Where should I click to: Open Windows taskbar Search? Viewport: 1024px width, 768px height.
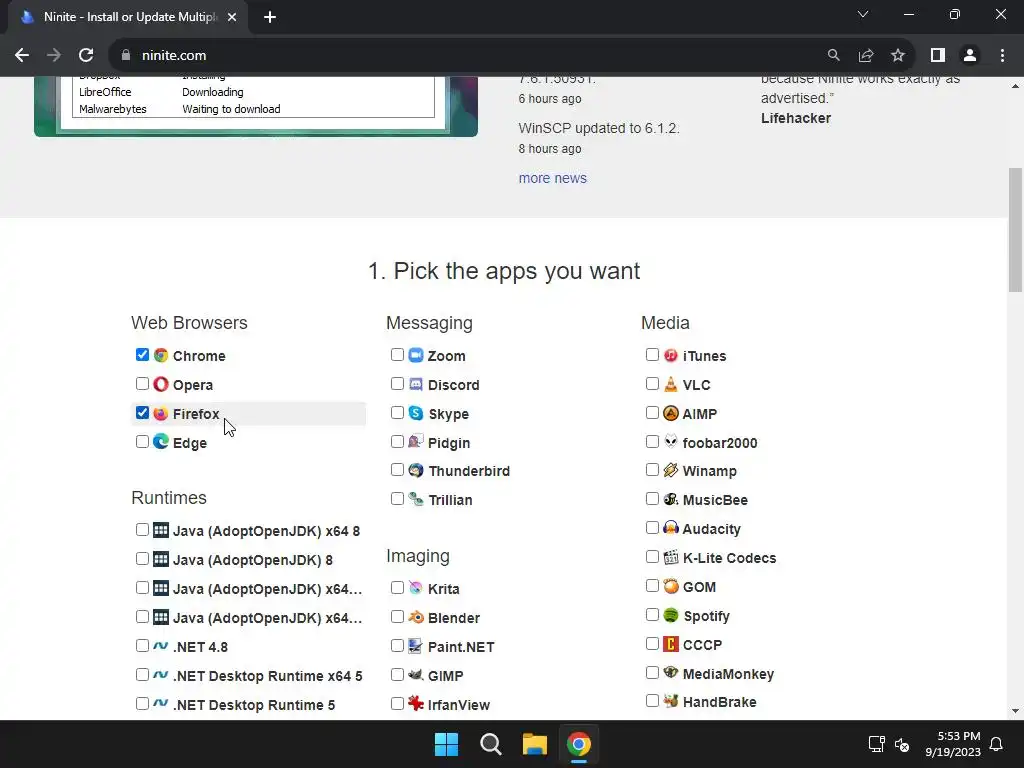point(490,744)
